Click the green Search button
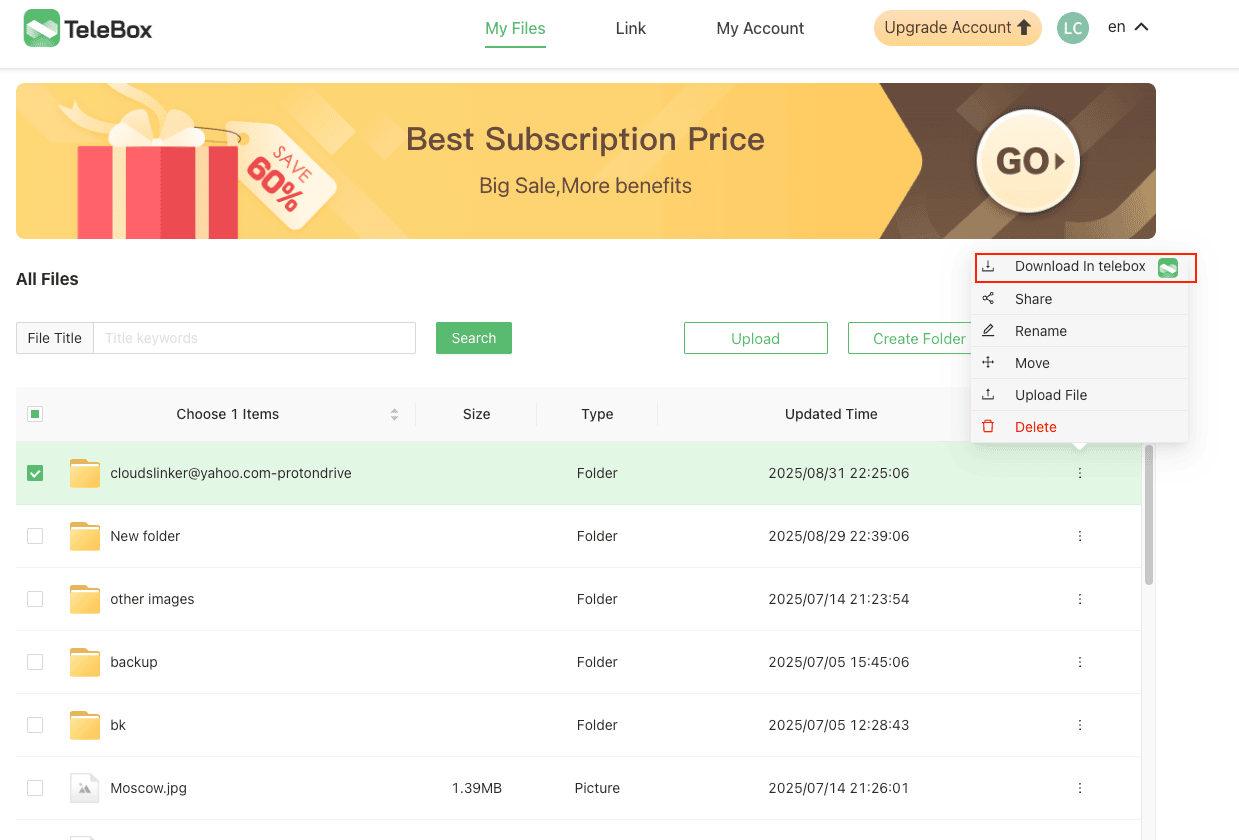1239x840 pixels. pos(474,338)
